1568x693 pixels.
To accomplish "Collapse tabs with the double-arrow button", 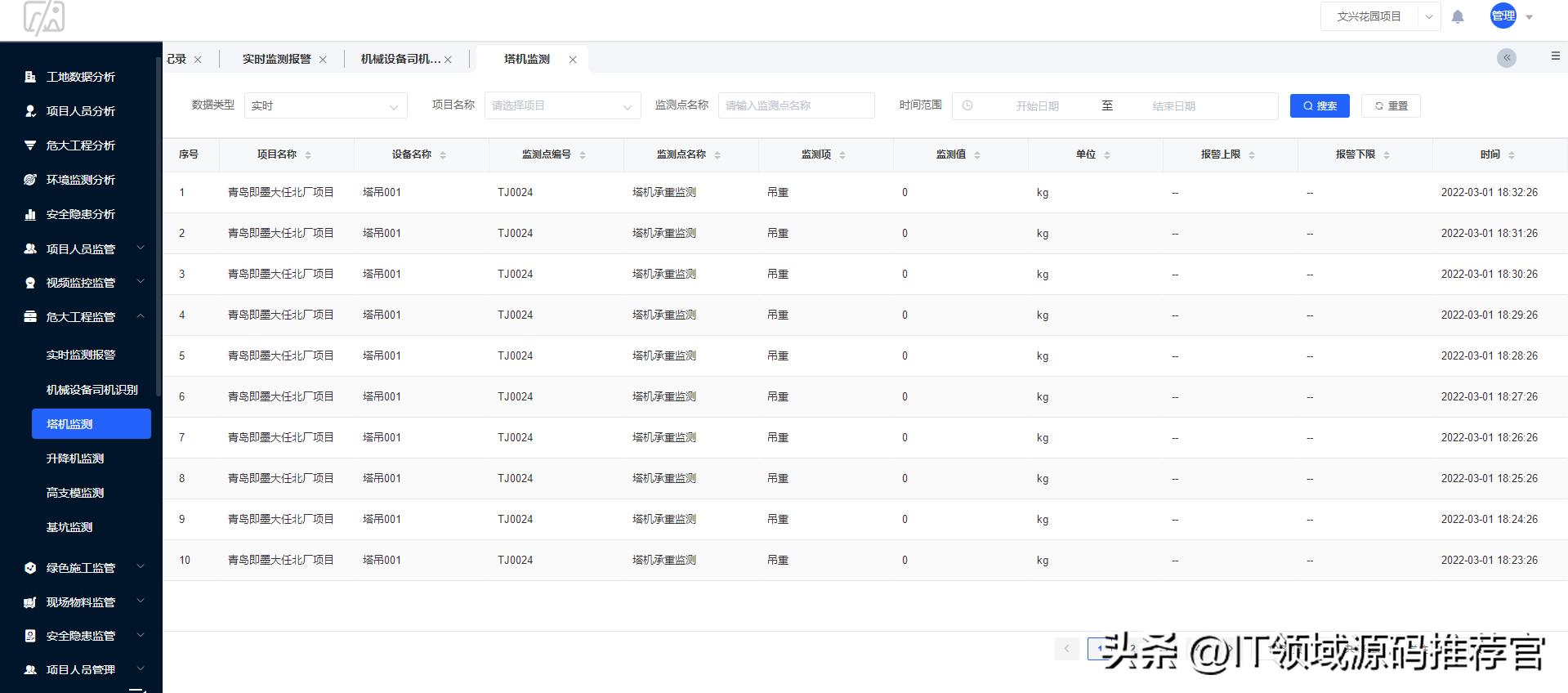I will click(x=1507, y=58).
